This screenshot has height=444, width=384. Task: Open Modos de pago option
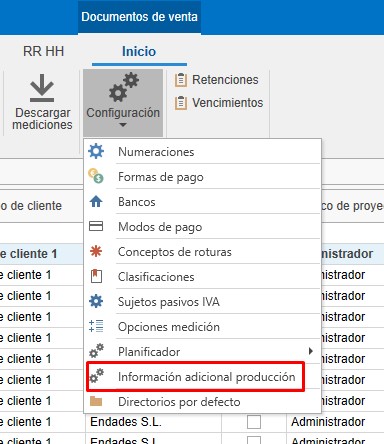tap(202, 227)
